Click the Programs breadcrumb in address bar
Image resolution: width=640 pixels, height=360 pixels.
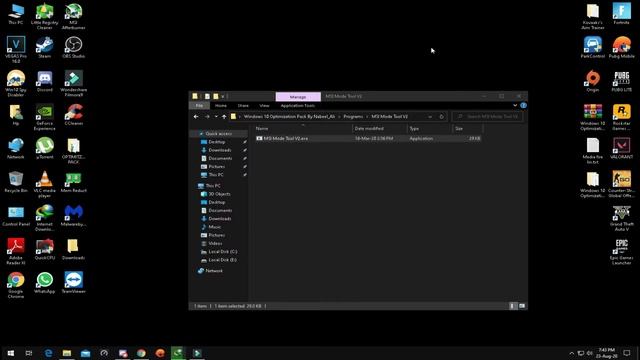353,117
